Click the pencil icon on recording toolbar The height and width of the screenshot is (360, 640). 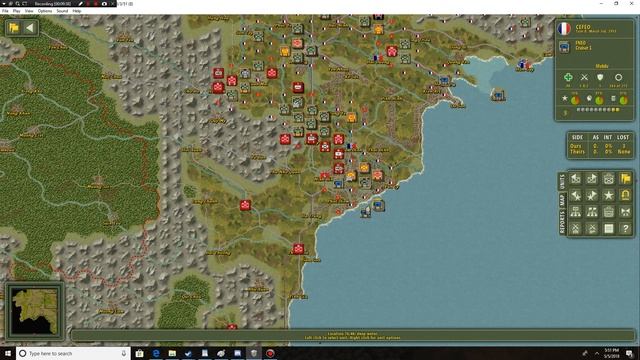coord(80,4)
